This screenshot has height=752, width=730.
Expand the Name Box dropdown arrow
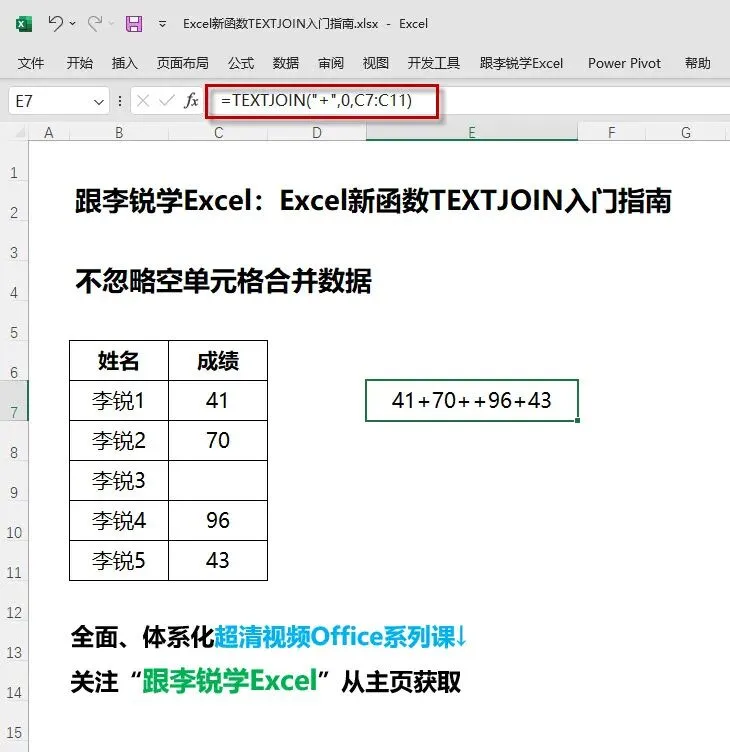99,102
